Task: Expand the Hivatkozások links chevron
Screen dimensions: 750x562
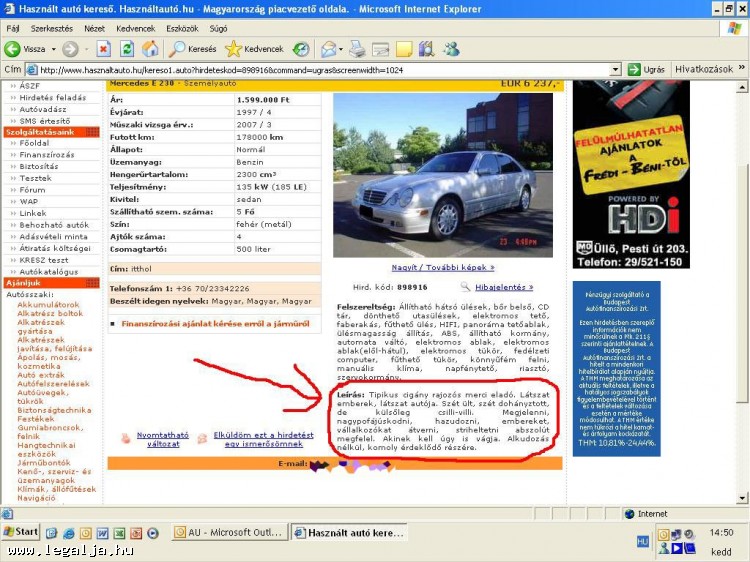Action: [x=741, y=70]
